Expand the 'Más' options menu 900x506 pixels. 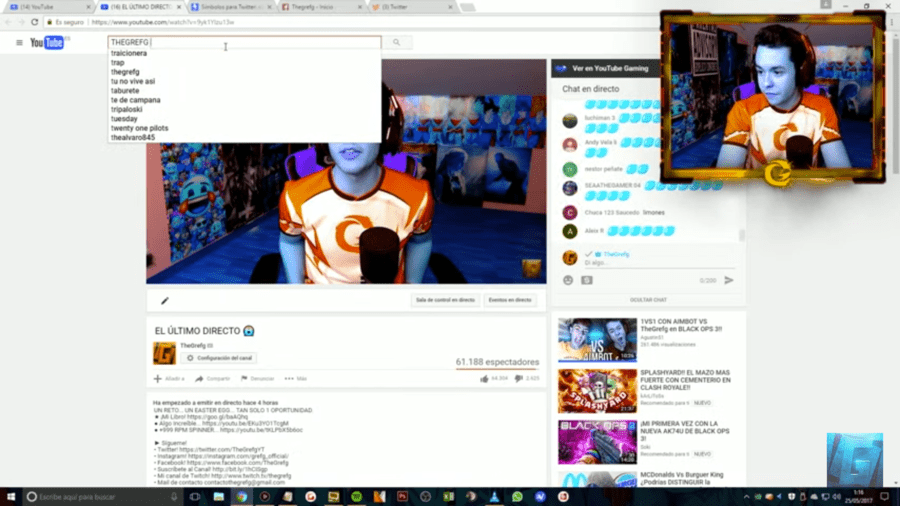coord(296,379)
